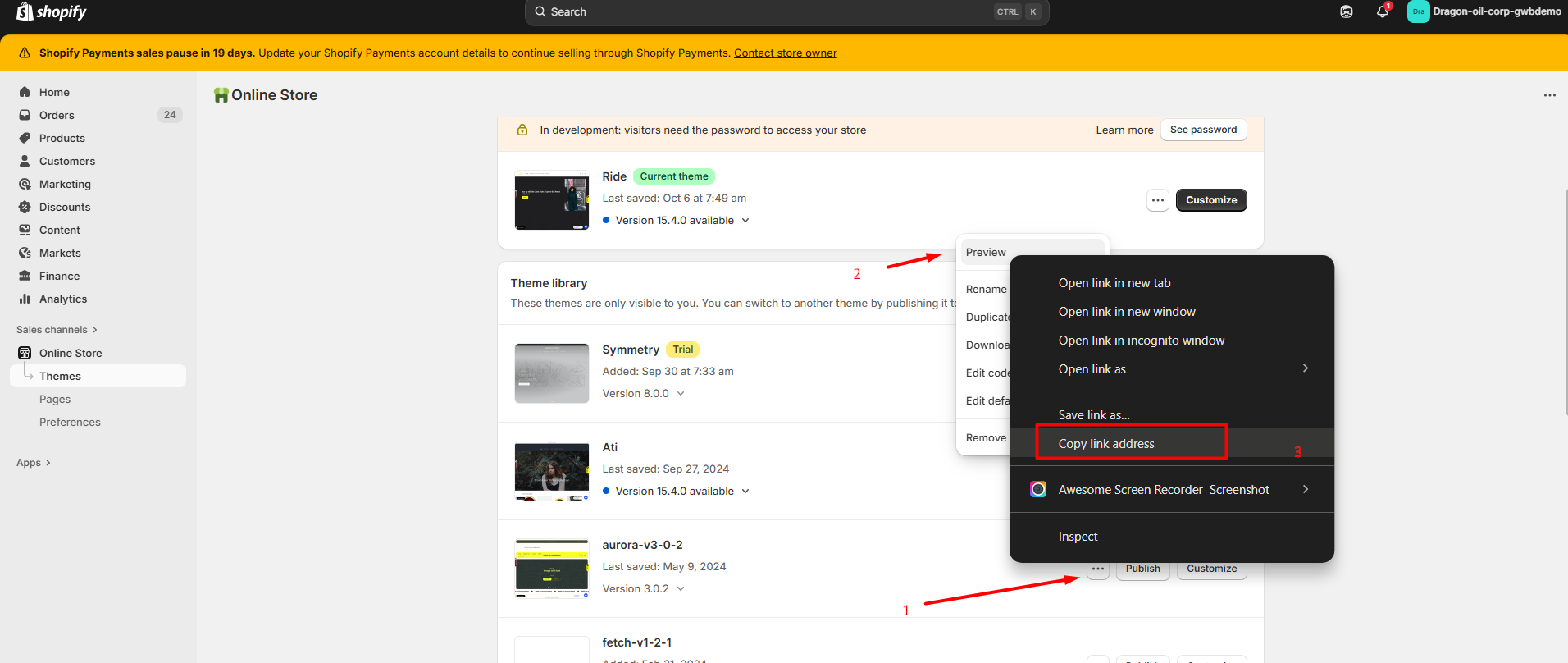
Task: Expand the Open link as submenu
Action: point(1306,368)
